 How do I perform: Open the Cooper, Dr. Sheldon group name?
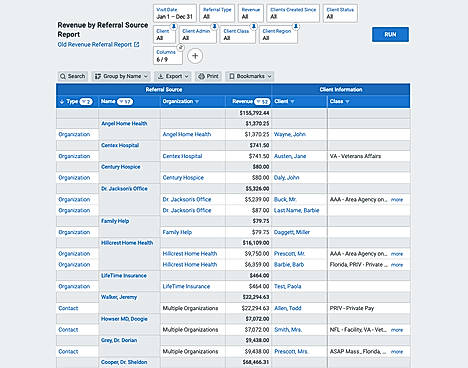coord(124,362)
